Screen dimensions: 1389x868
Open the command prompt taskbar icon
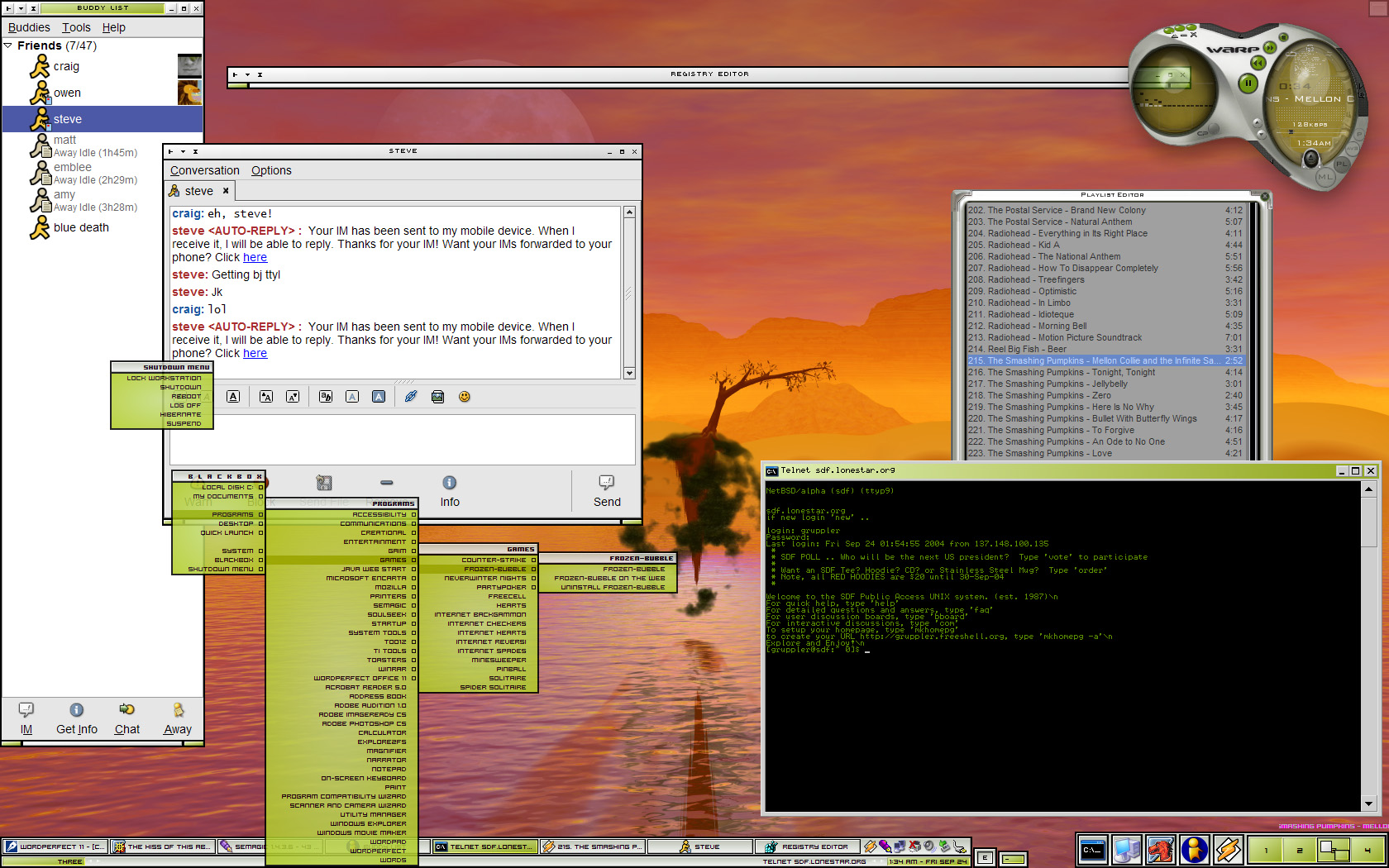click(1093, 850)
